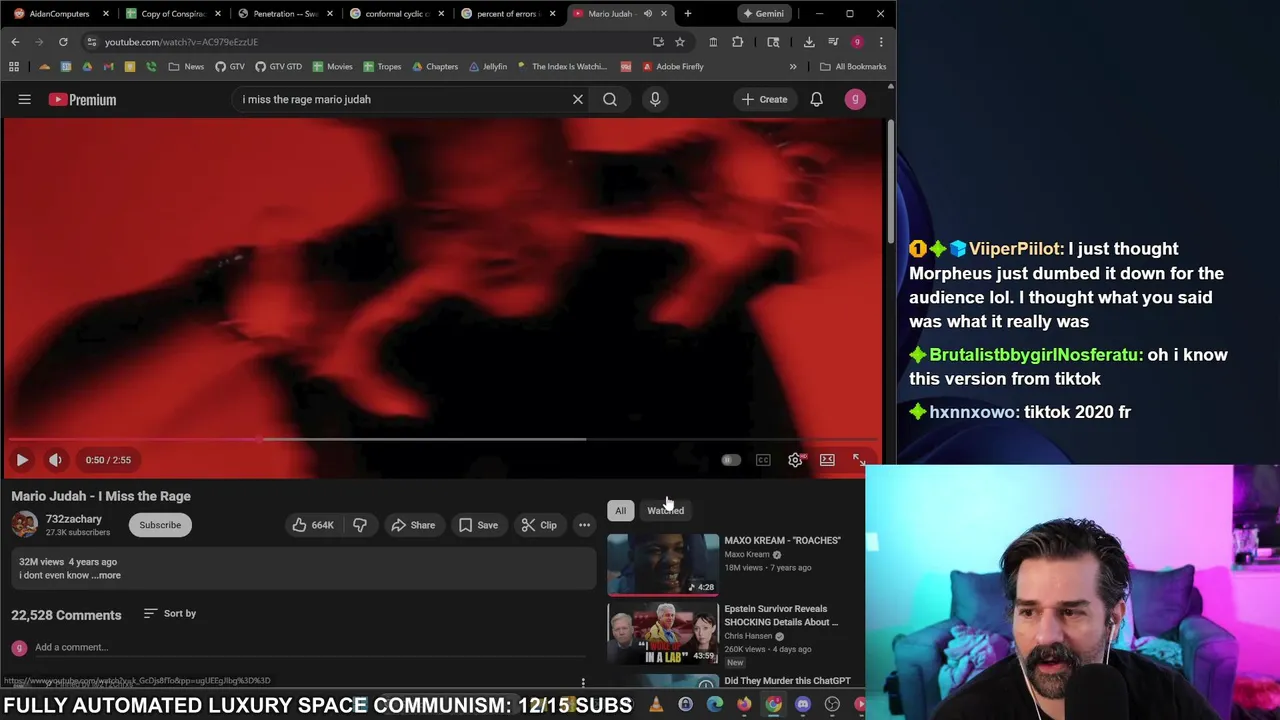Viewport: 1280px width, 720px height.
Task: Start voice search with the microphone
Action: point(655,99)
